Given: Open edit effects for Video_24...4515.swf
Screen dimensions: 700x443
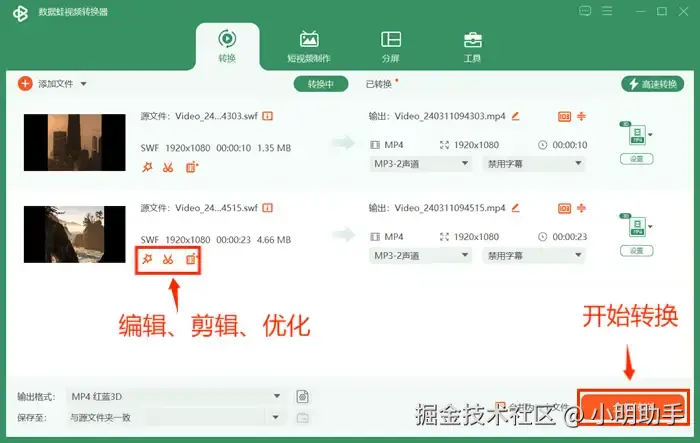Looking at the screenshot, I should (147, 259).
